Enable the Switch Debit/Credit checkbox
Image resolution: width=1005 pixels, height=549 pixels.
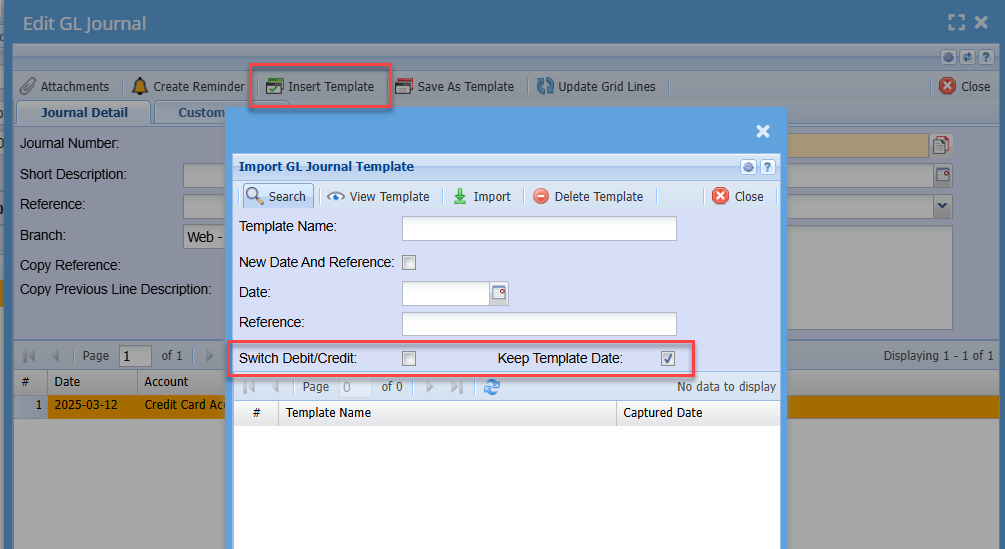[x=409, y=359]
